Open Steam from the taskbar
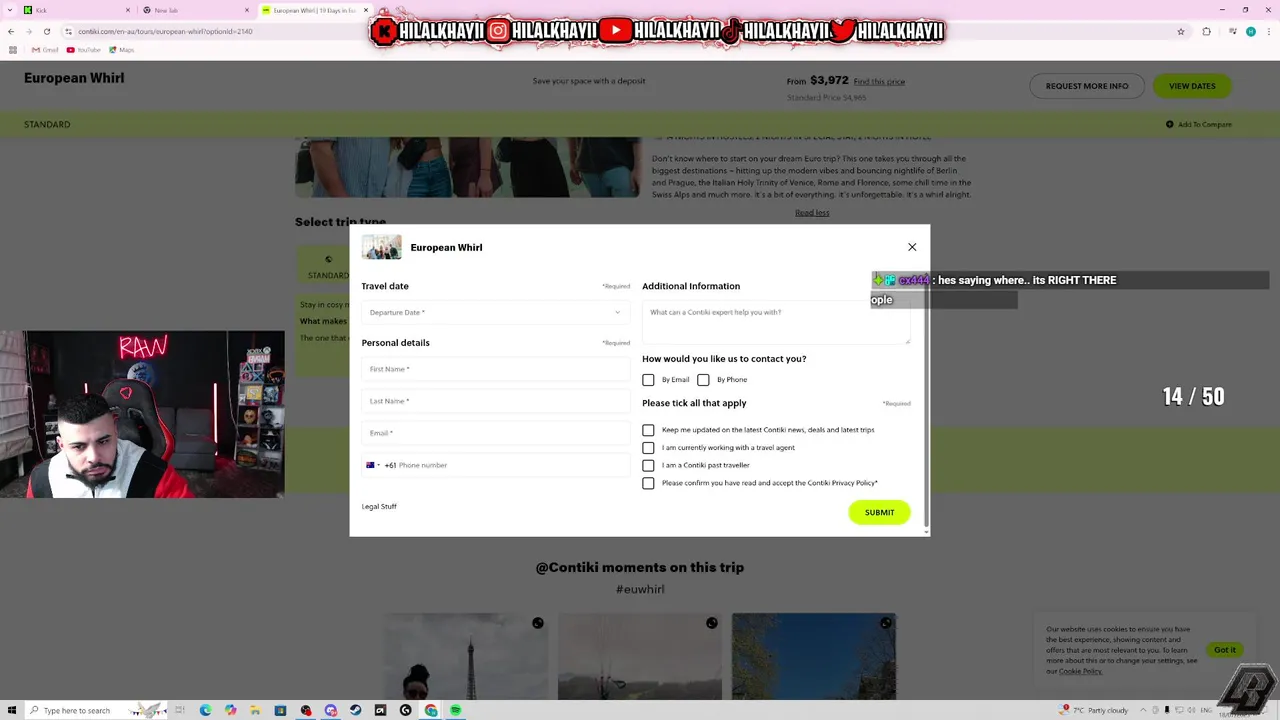 click(355, 710)
